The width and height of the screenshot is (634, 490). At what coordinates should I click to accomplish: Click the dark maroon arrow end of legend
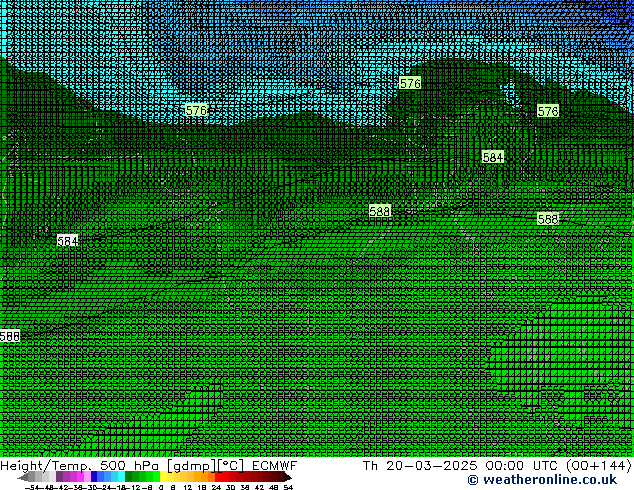tap(288, 477)
